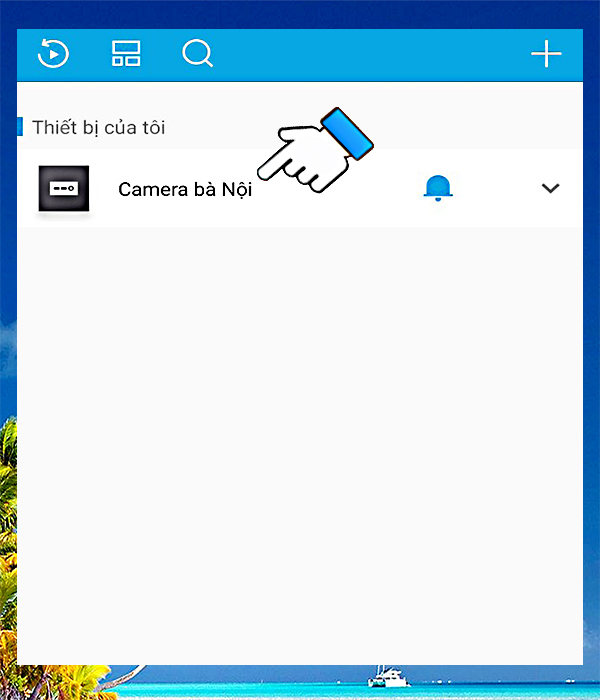600x700 pixels.
Task: Show channels under Camera bà Nội device
Action: (550, 188)
